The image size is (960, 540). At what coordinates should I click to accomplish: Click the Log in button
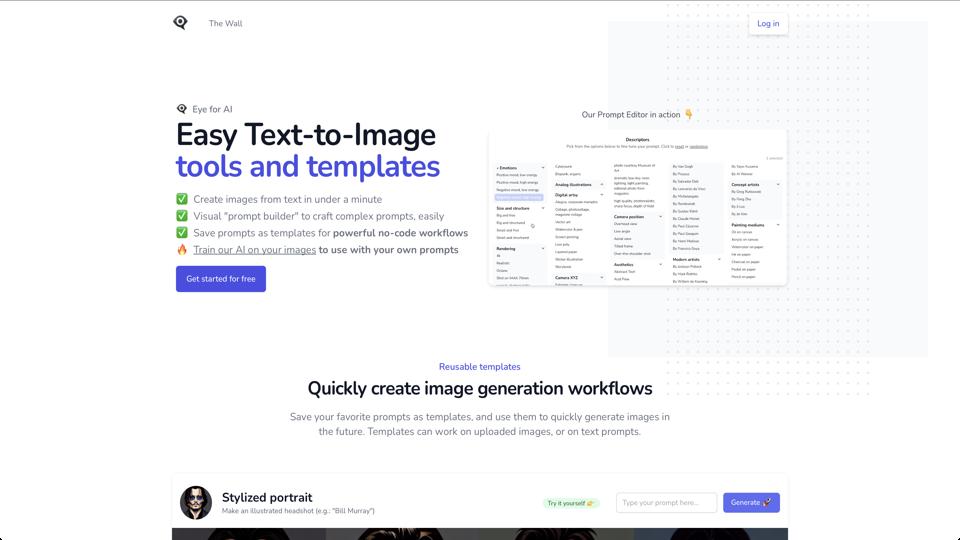[x=768, y=23]
